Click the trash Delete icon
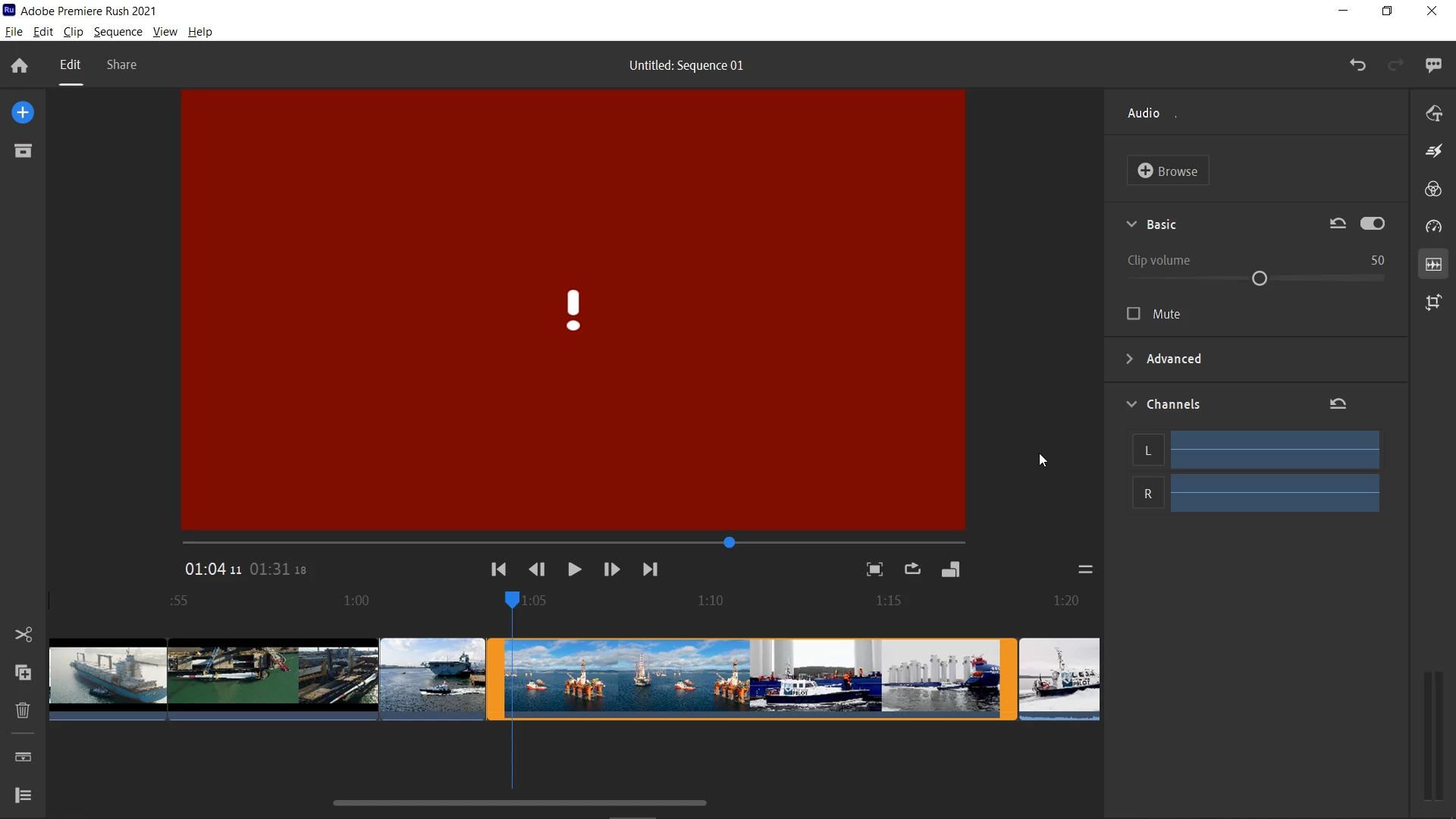Image resolution: width=1456 pixels, height=819 pixels. (x=23, y=711)
